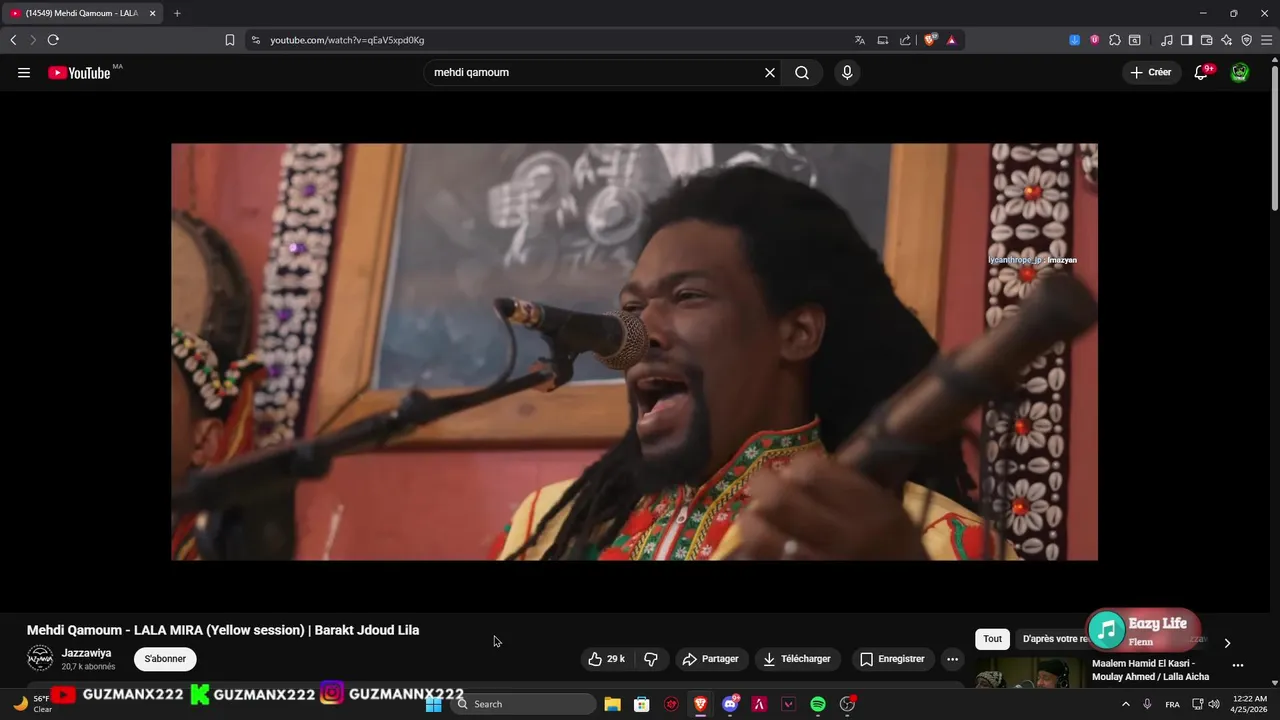This screenshot has width=1280, height=720.
Task: Save the video with Enregistrer
Action: (893, 659)
